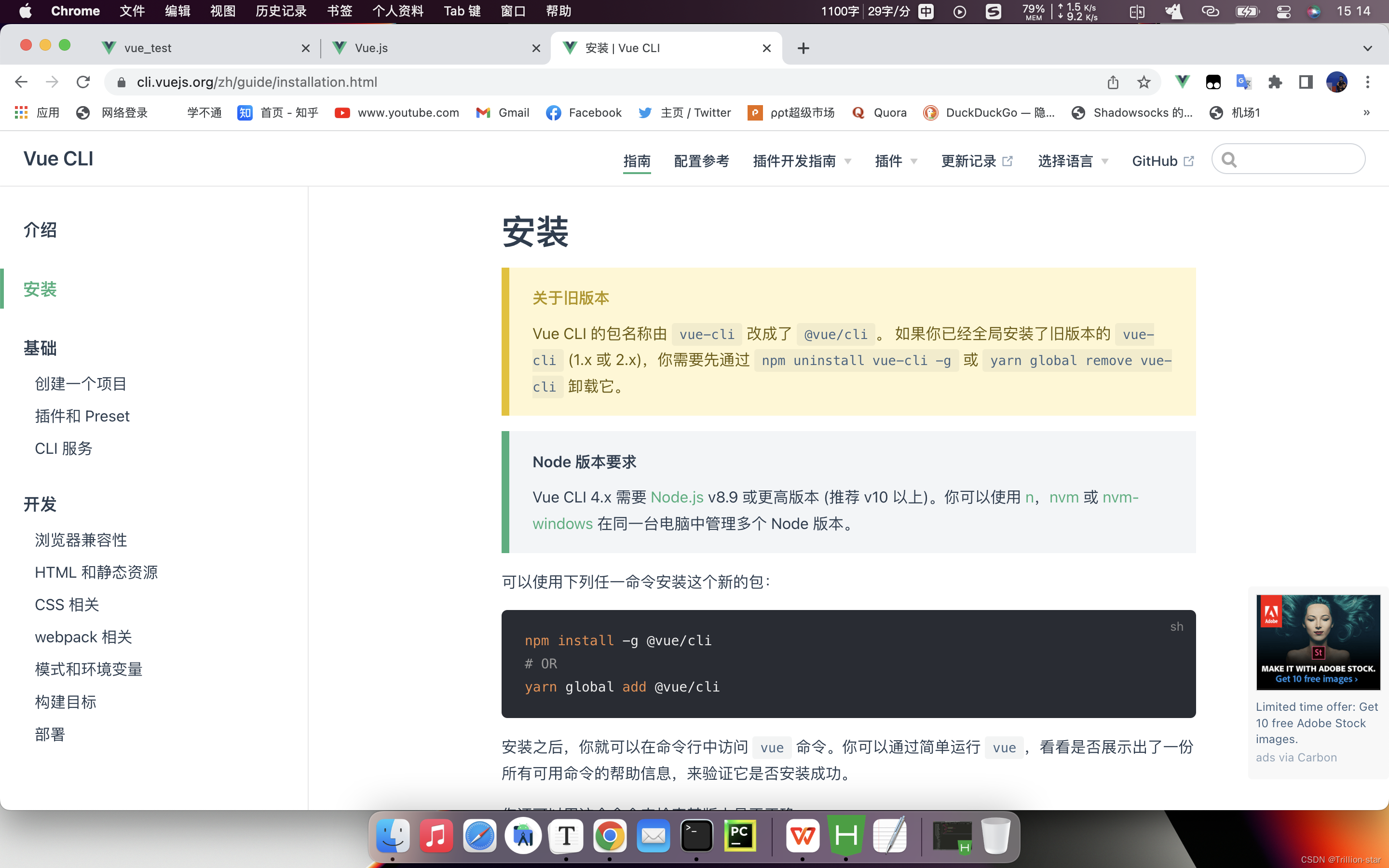Open 浏览器兼容性 in sidebar

click(x=81, y=540)
